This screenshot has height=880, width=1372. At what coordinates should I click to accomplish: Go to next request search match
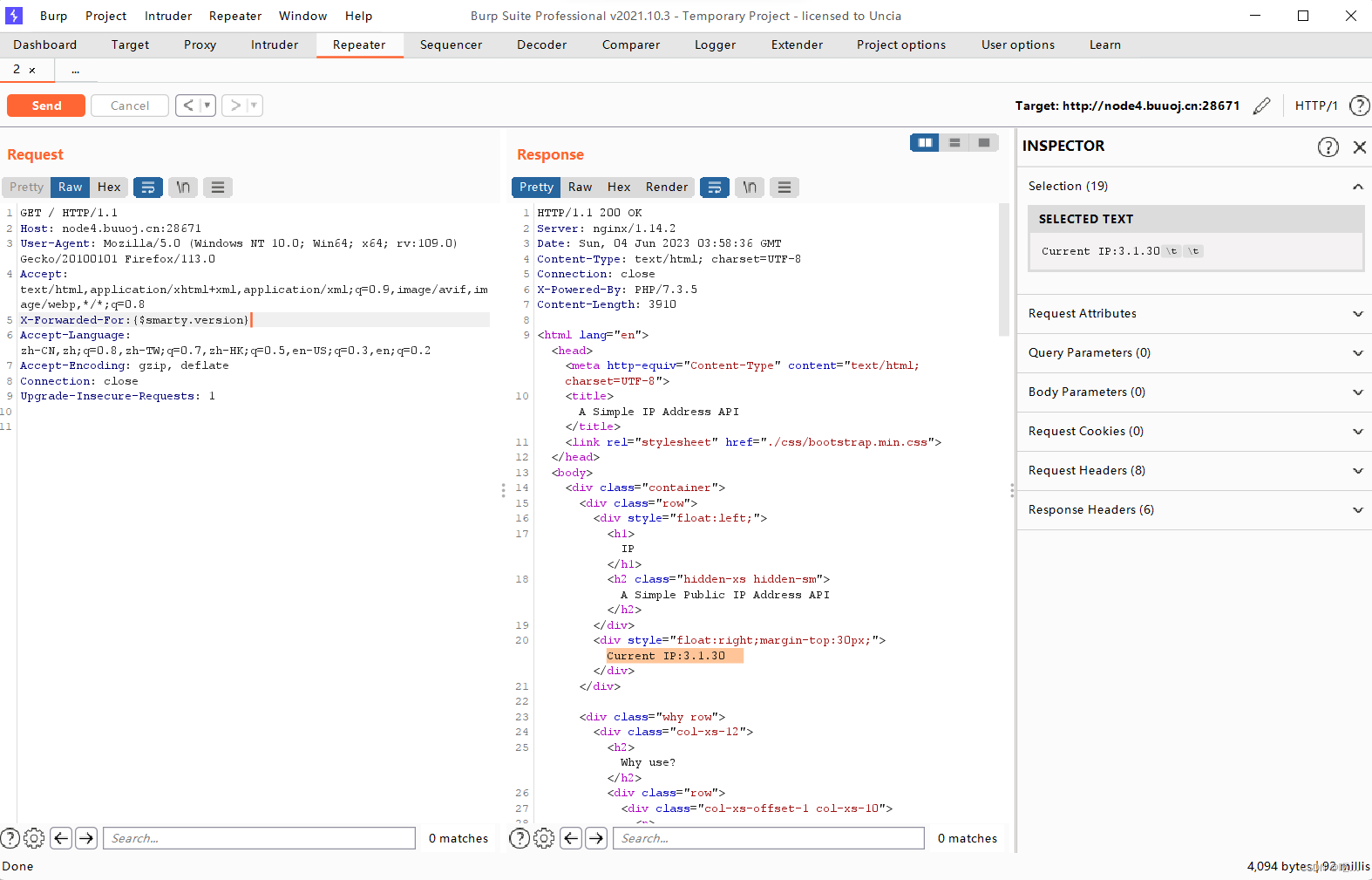coord(86,838)
